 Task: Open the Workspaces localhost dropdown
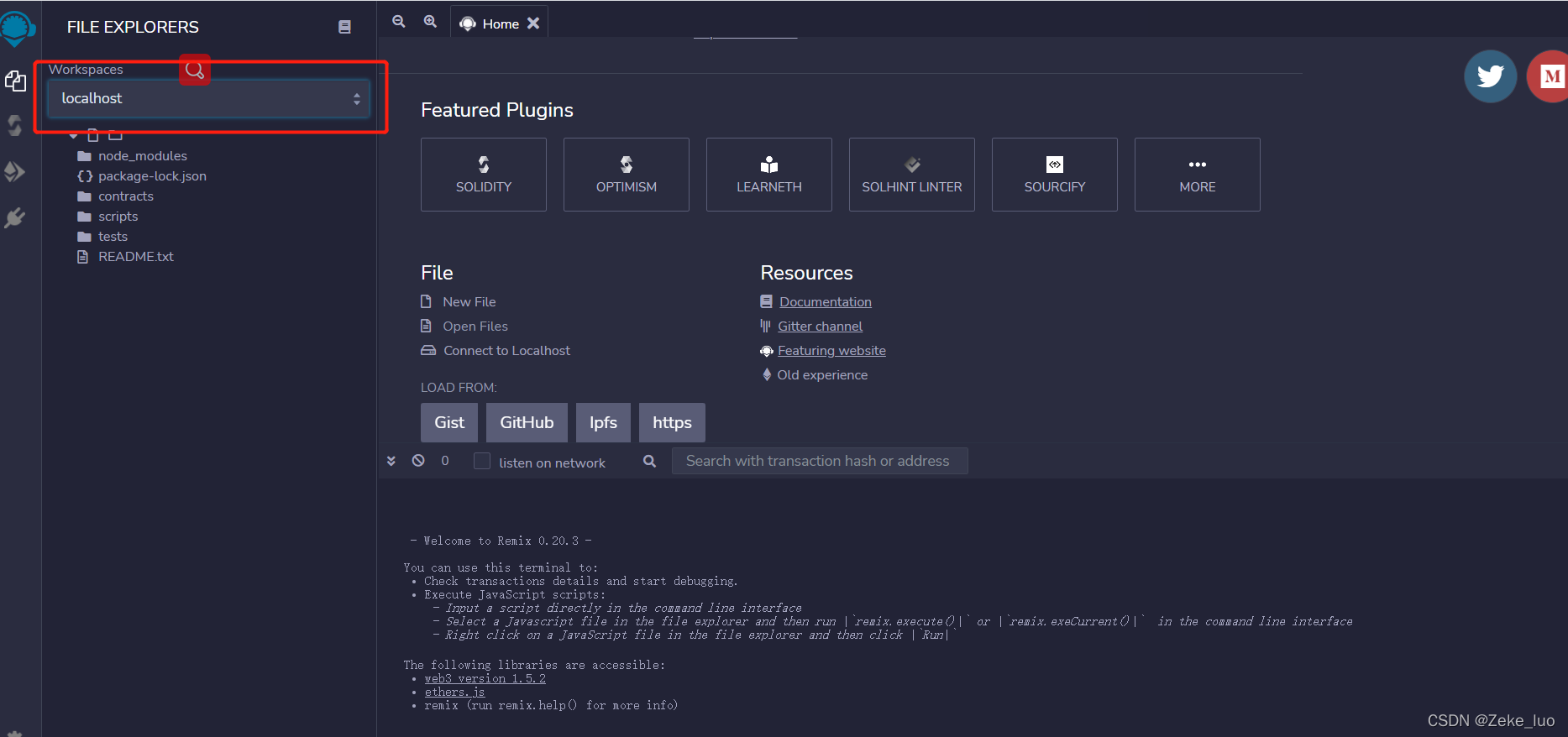click(x=208, y=98)
